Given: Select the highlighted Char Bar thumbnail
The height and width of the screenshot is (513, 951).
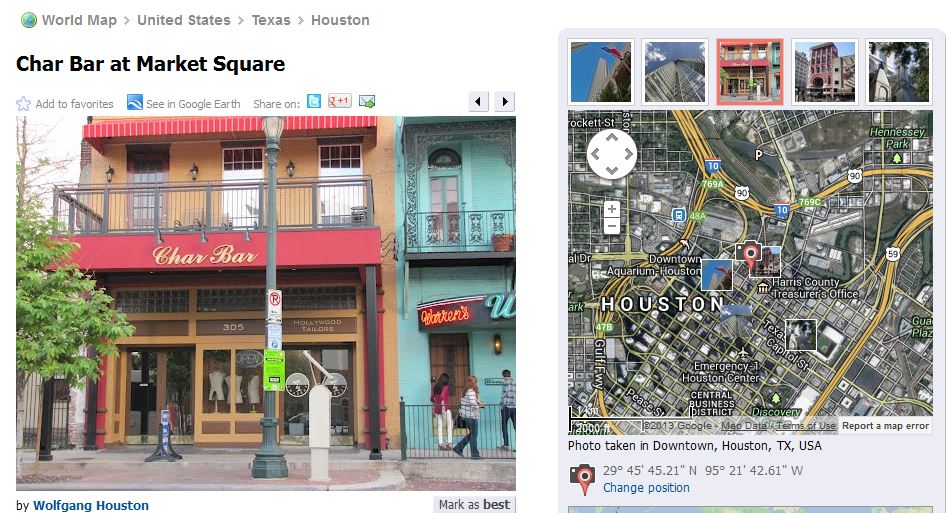Looking at the screenshot, I should point(750,72).
